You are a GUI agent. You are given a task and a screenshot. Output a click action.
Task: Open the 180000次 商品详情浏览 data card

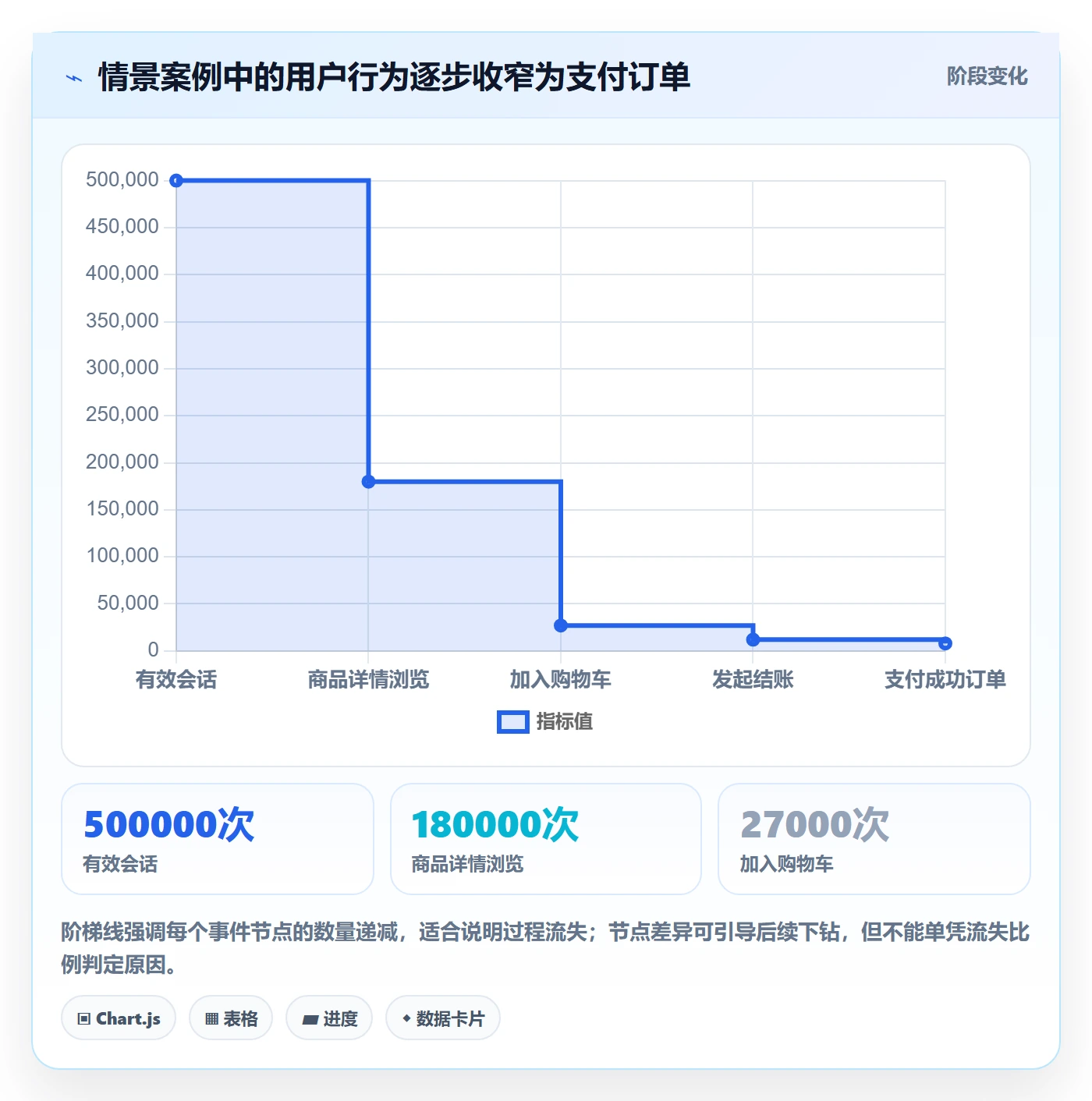click(546, 839)
